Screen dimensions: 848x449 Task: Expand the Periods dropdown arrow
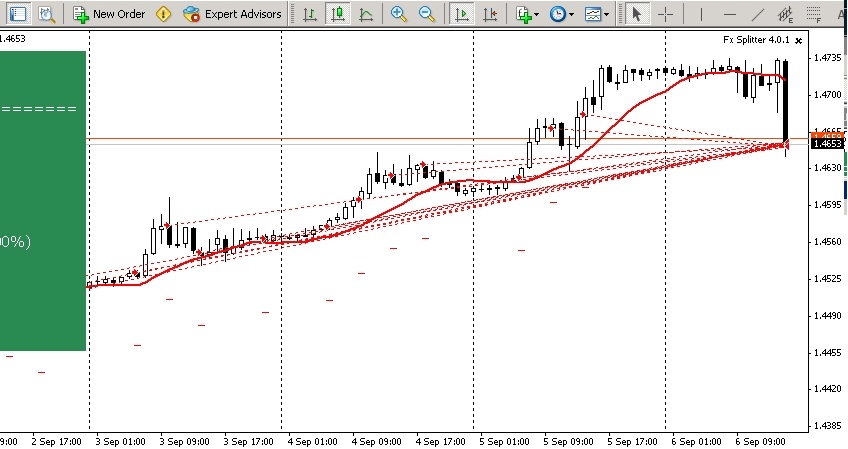click(571, 15)
